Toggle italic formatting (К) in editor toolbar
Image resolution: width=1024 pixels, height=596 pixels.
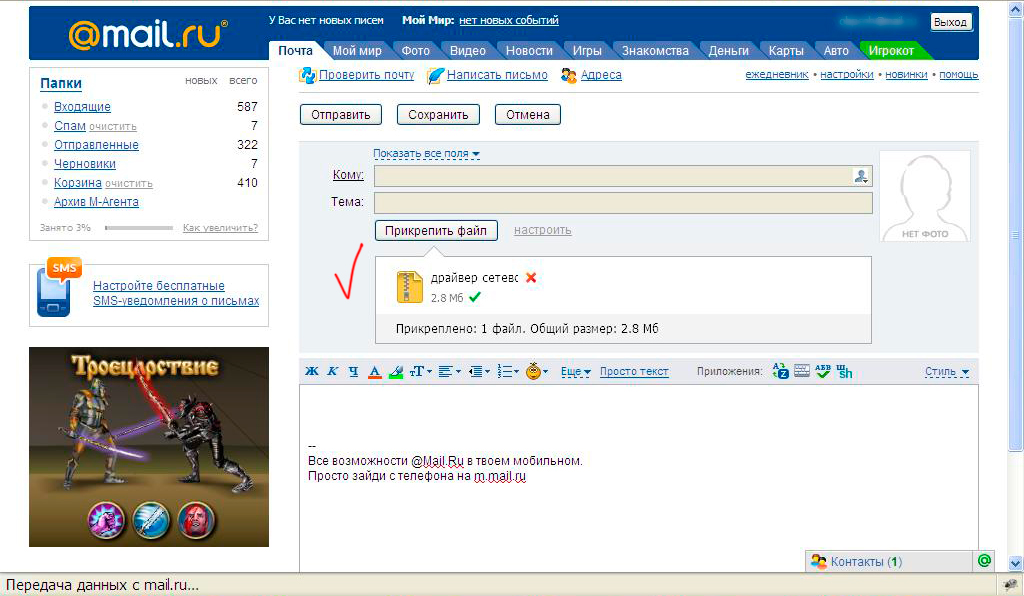click(333, 371)
